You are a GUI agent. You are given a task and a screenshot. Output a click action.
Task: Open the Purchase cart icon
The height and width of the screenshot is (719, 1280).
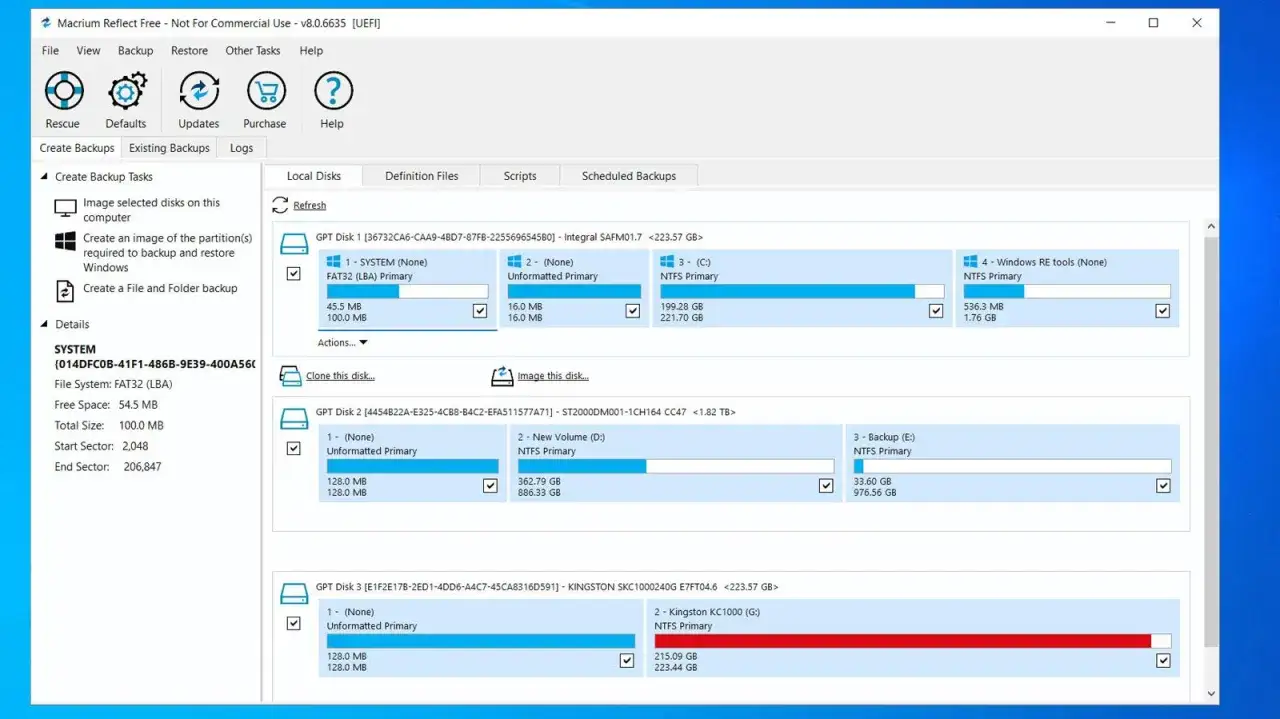click(x=265, y=91)
